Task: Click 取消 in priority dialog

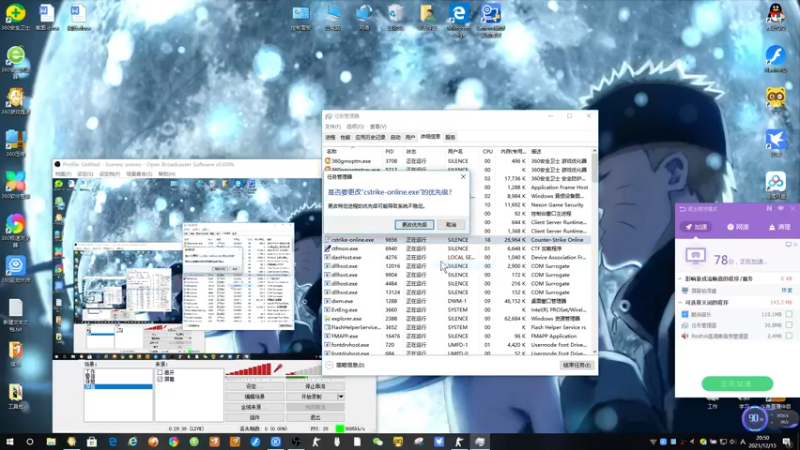Action: tap(451, 224)
